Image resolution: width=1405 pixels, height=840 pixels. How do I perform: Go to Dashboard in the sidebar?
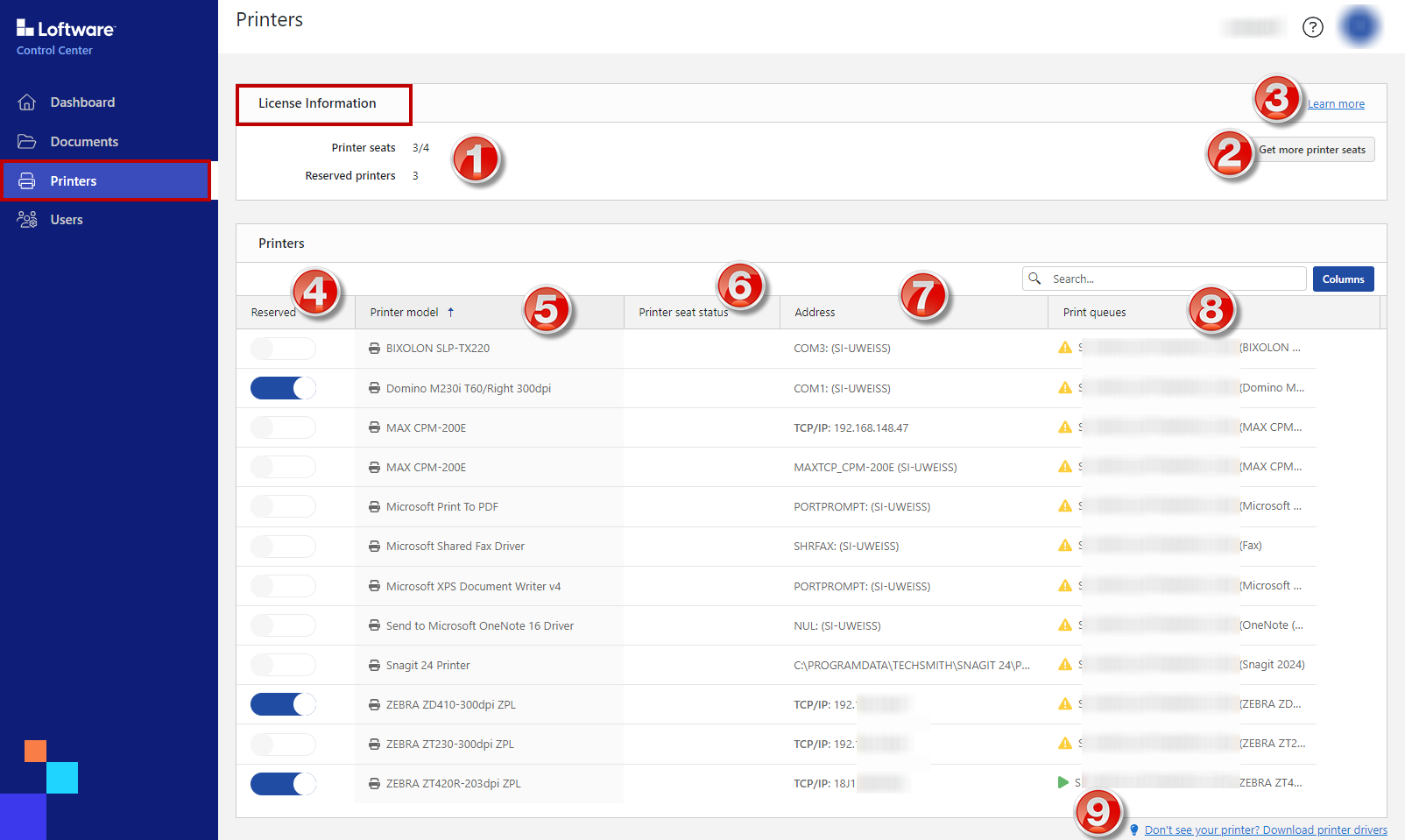tap(82, 102)
